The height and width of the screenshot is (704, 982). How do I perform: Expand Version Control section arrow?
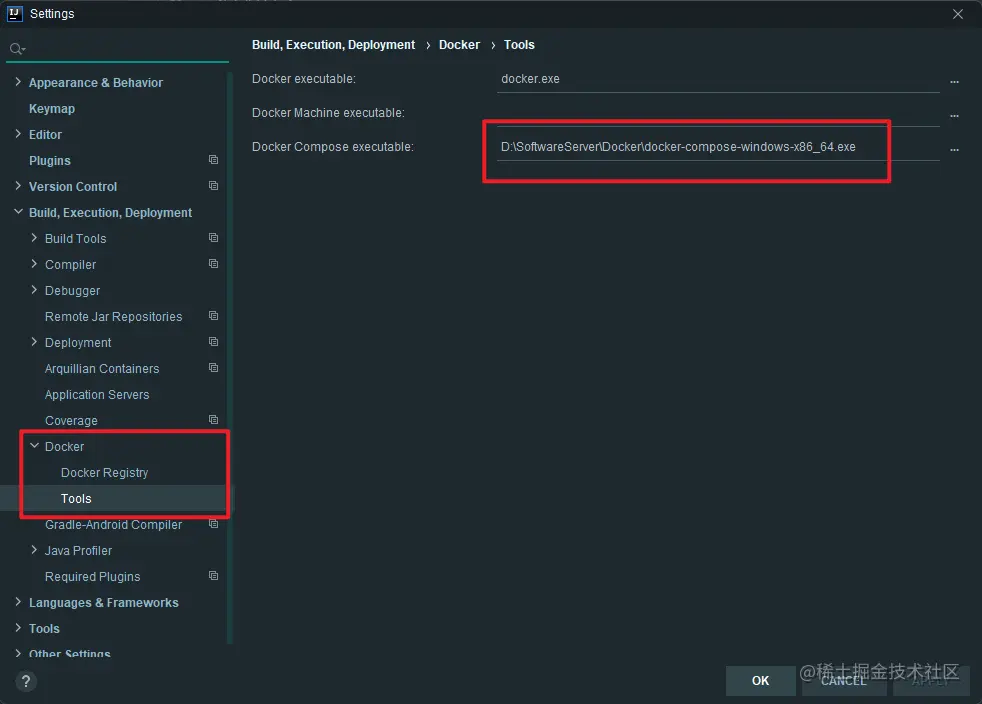click(18, 186)
